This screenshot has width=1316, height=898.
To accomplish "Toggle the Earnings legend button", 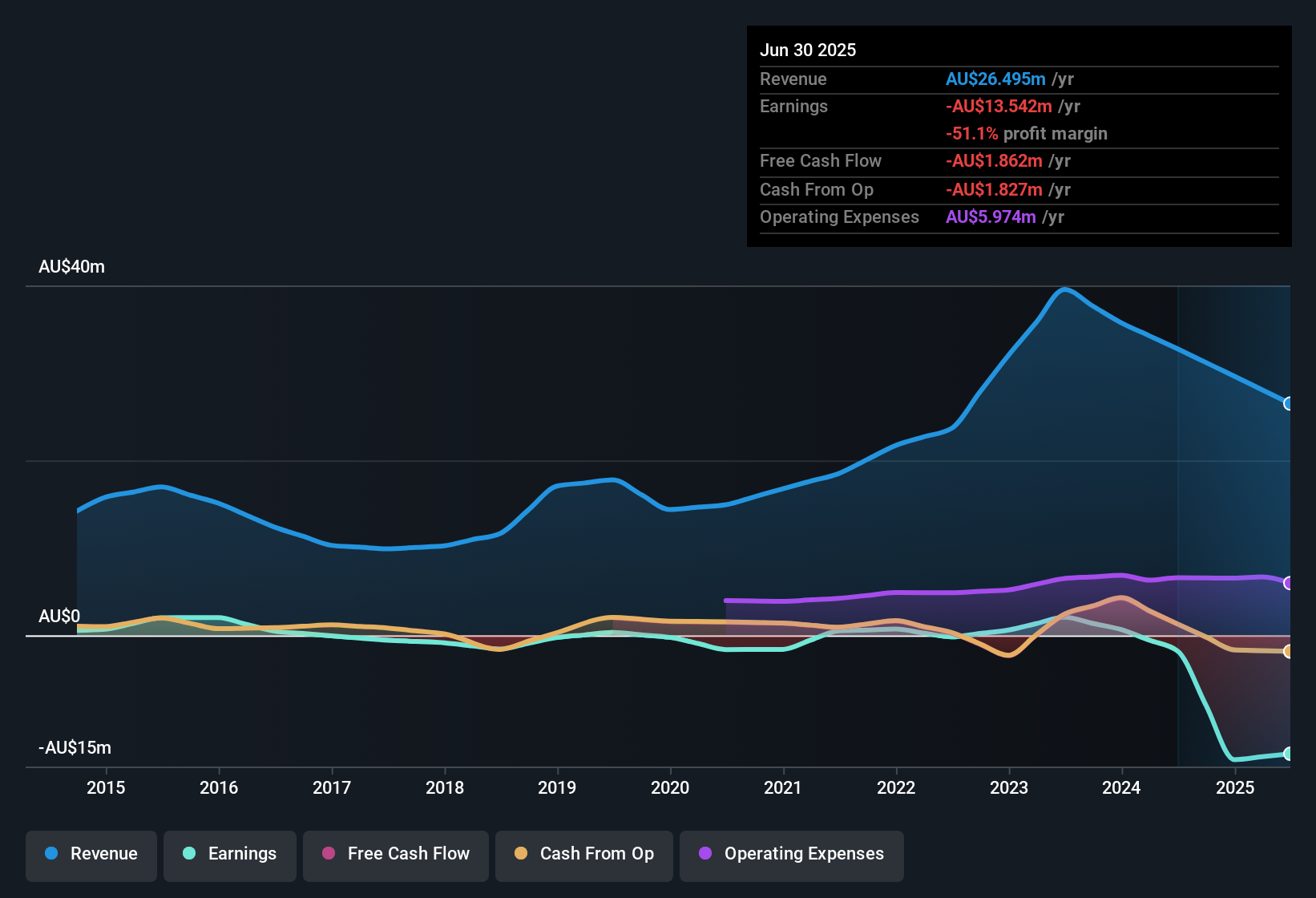I will 230,854.
